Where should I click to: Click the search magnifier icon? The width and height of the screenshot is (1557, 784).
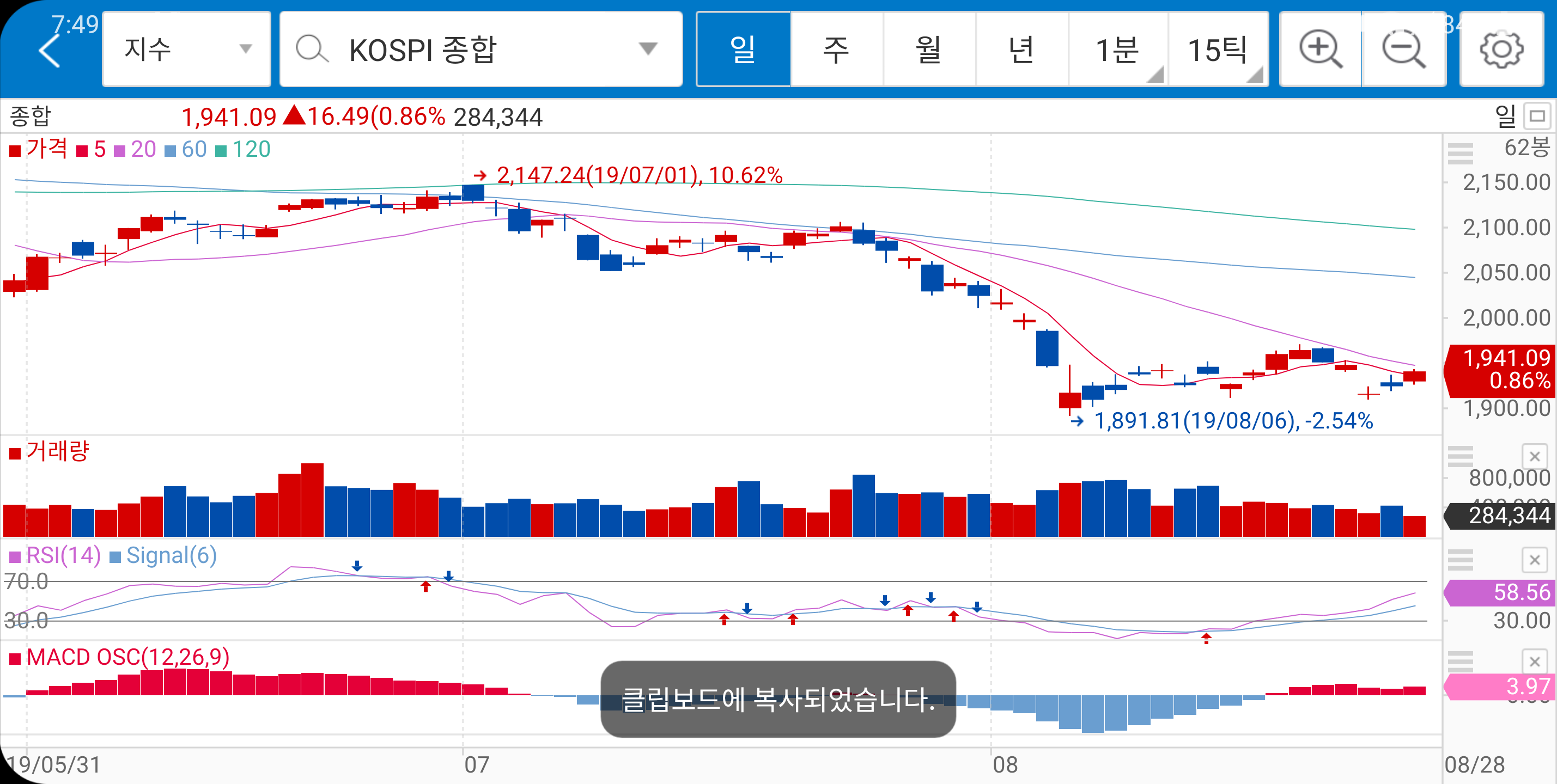312,49
